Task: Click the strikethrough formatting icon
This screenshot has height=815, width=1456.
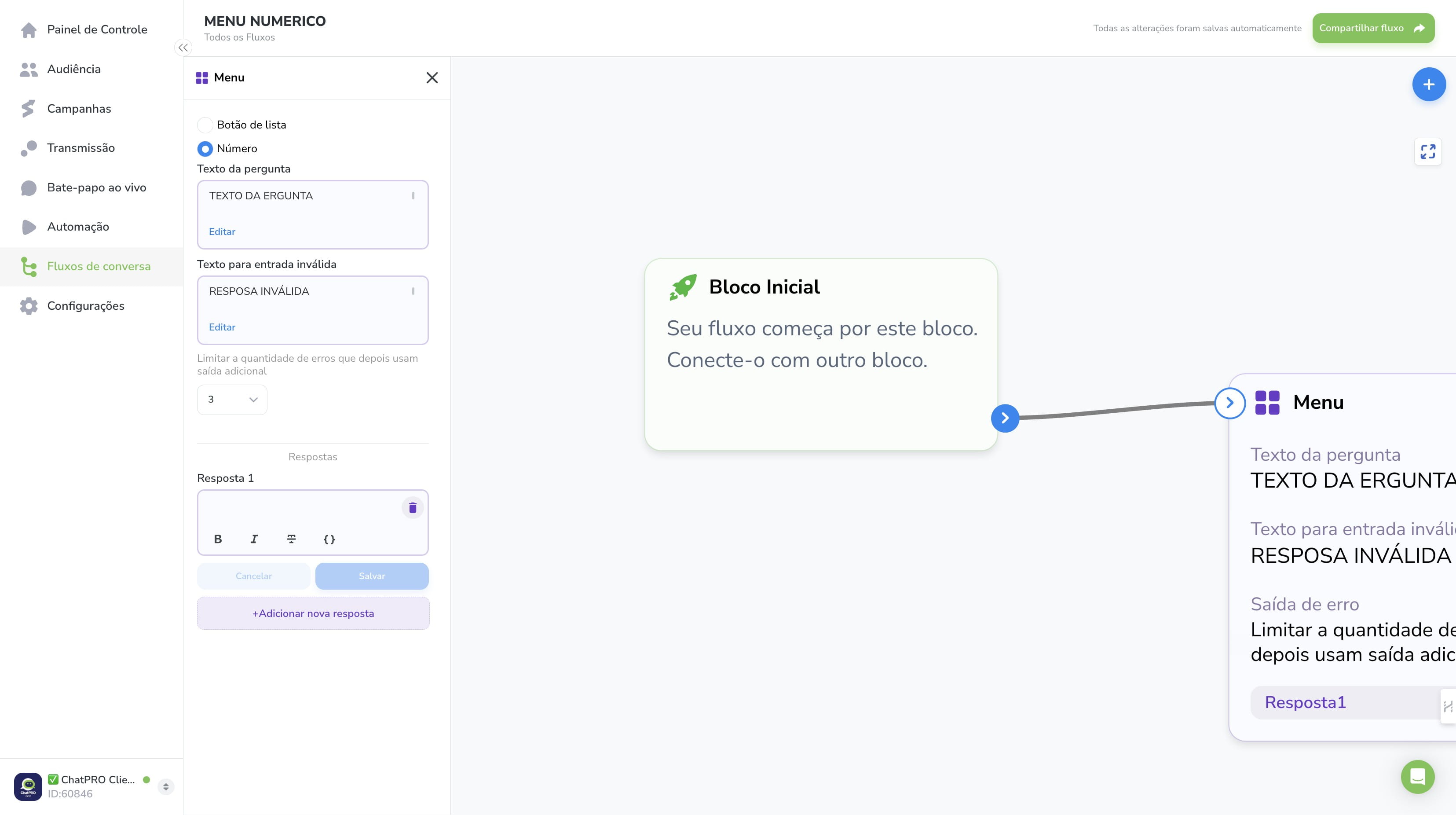Action: pyautogui.click(x=292, y=539)
